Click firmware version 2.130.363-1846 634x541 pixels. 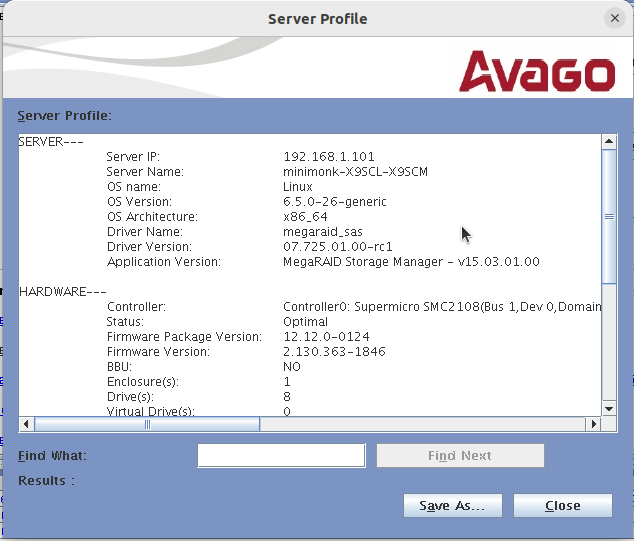334,352
